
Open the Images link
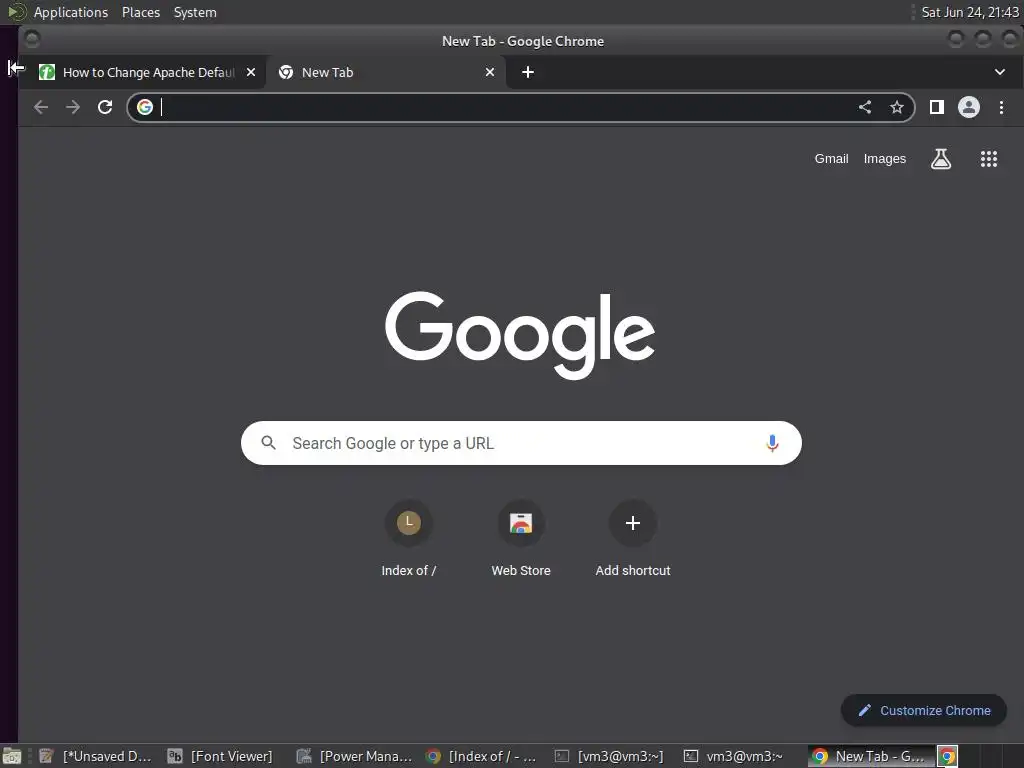[885, 159]
